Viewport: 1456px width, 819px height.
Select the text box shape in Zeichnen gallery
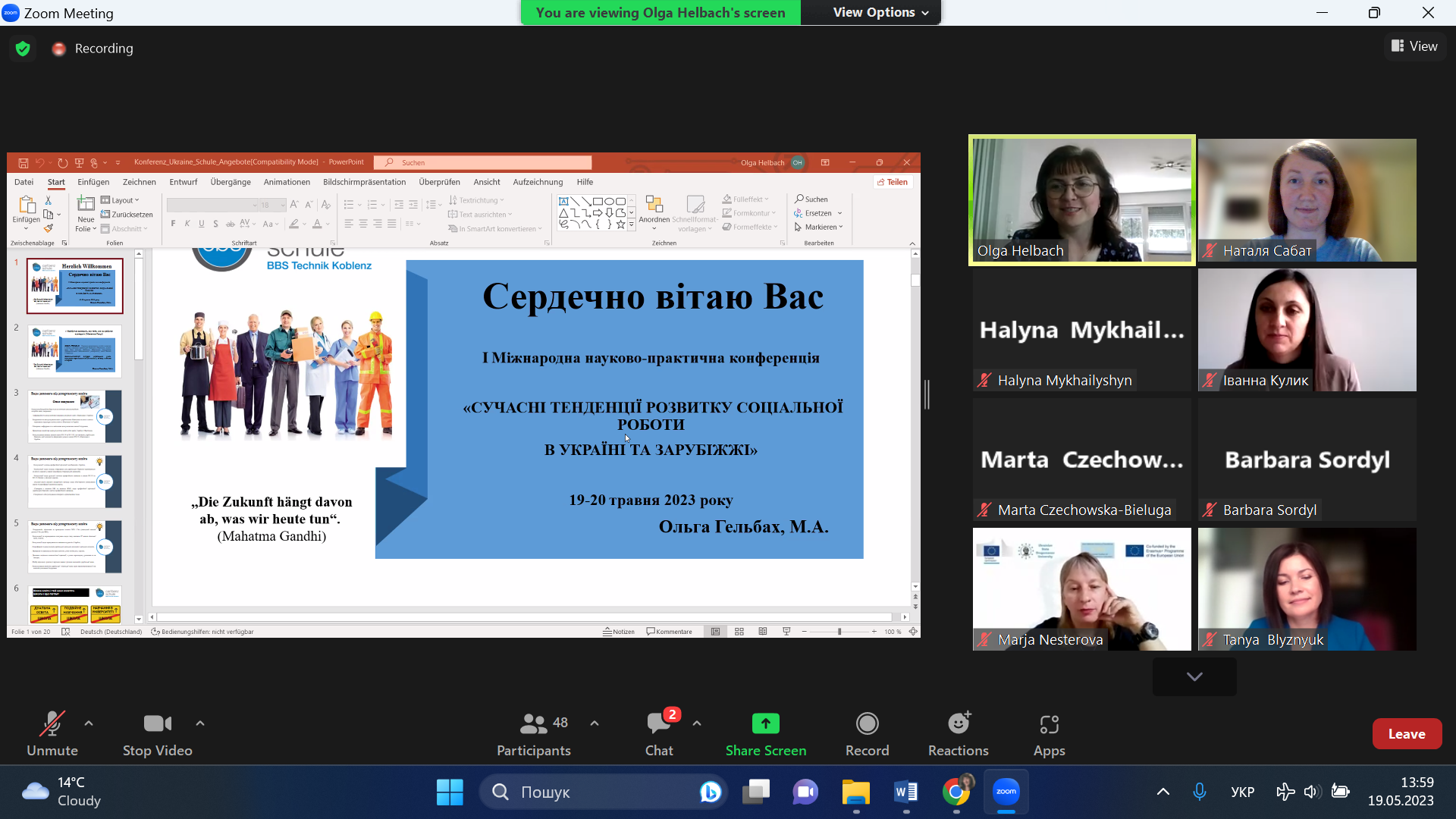(x=563, y=200)
